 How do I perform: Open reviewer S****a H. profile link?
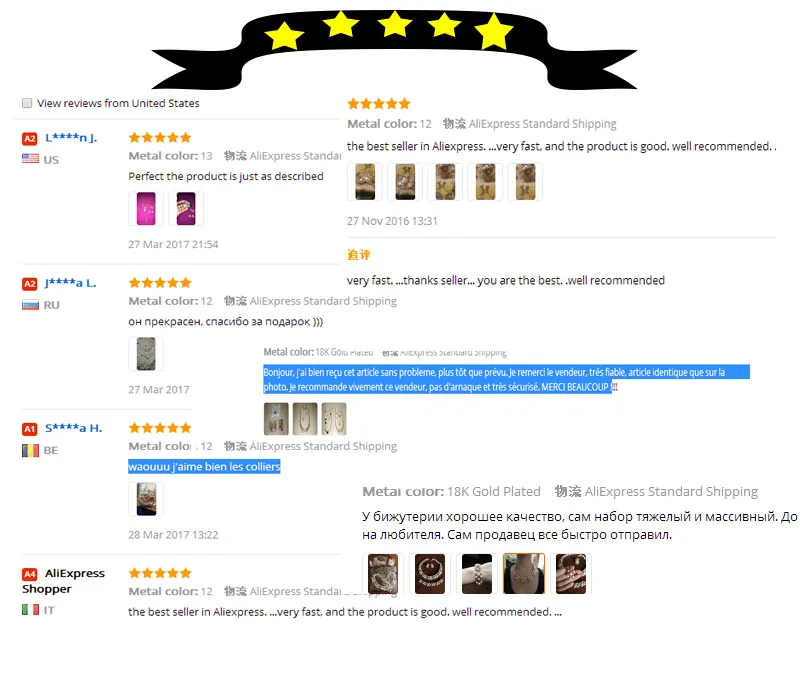[x=73, y=428]
